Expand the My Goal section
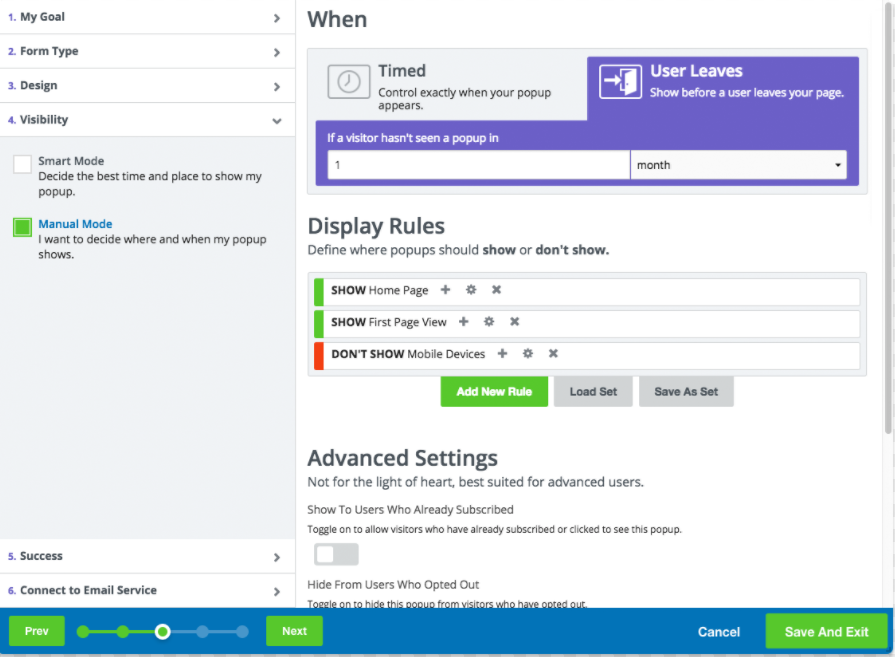The image size is (895, 657). coord(147,17)
